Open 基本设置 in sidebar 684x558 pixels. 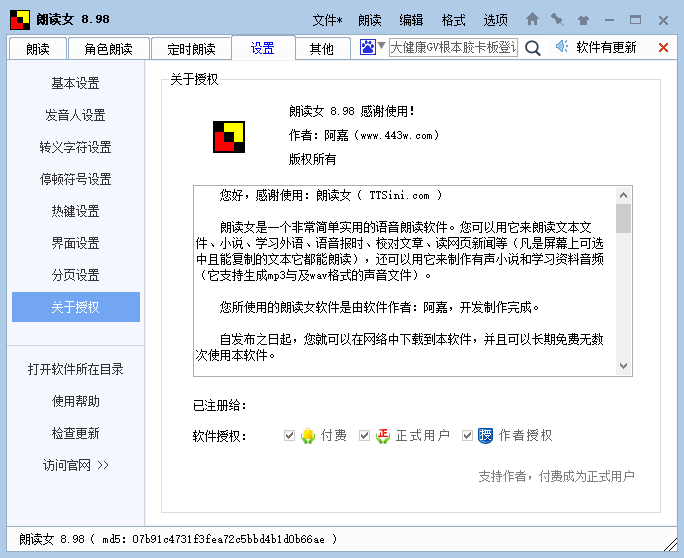click(x=75, y=83)
